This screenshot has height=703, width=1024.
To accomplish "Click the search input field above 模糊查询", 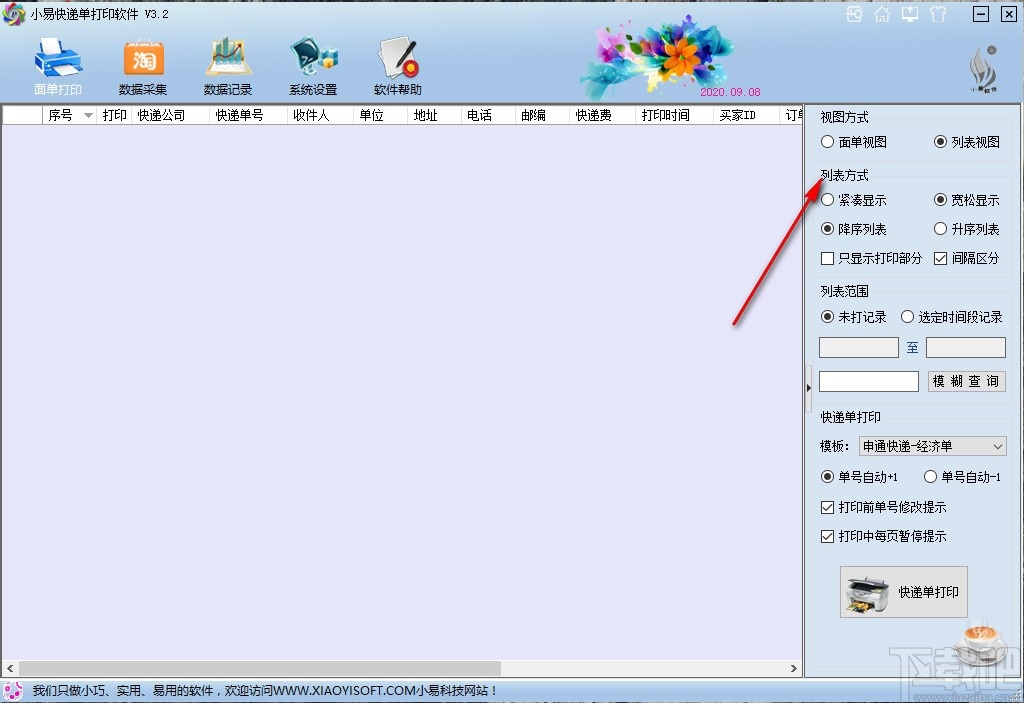I will click(868, 381).
